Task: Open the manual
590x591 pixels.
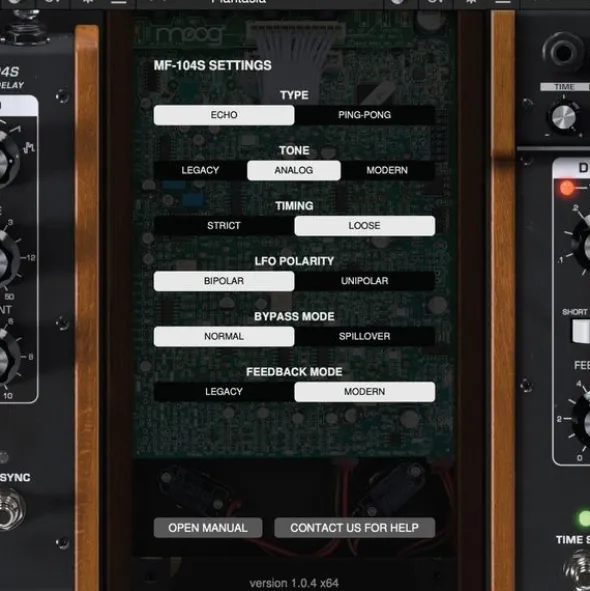Action: tap(208, 528)
